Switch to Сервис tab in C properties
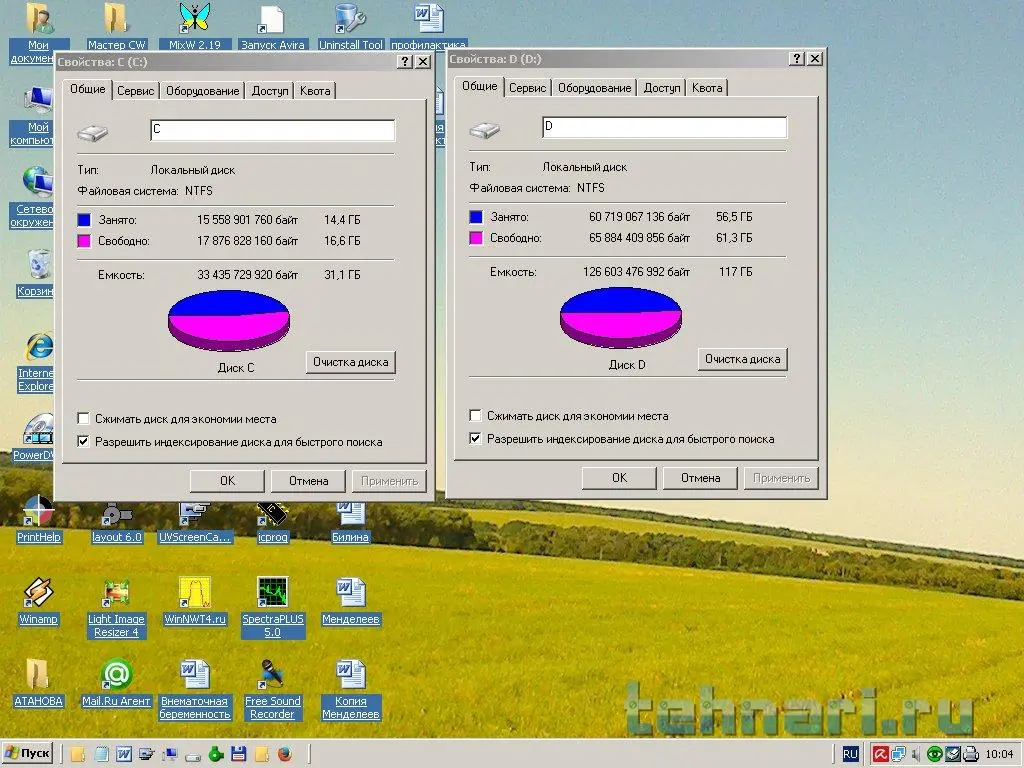This screenshot has height=768, width=1024. (135, 91)
